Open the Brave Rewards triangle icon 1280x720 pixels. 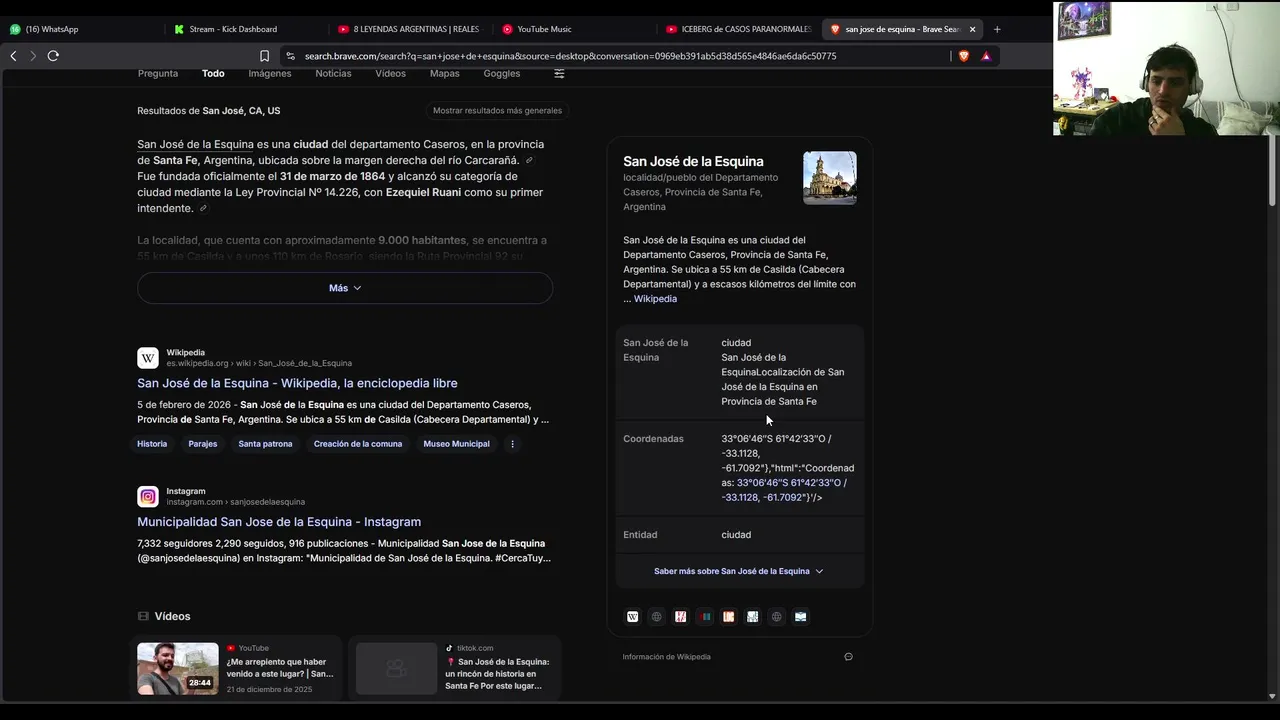pyautogui.click(x=986, y=56)
